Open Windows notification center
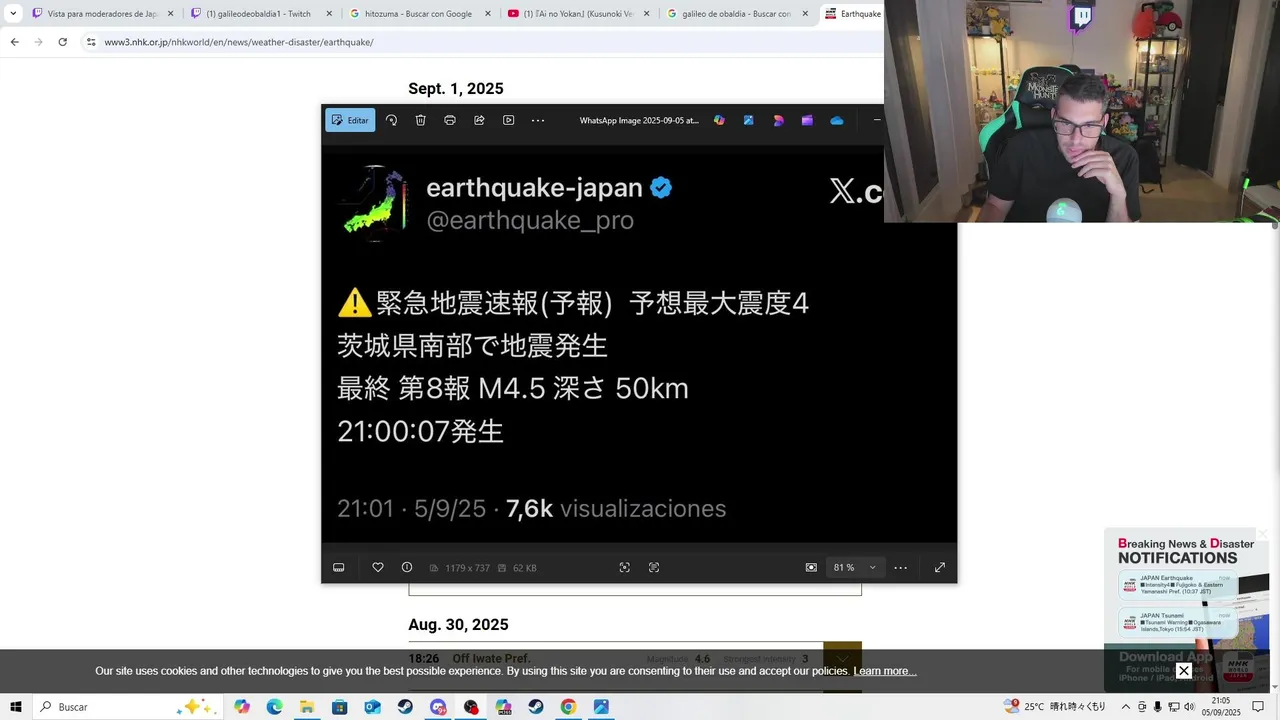This screenshot has height=720, width=1280. [x=1258, y=707]
